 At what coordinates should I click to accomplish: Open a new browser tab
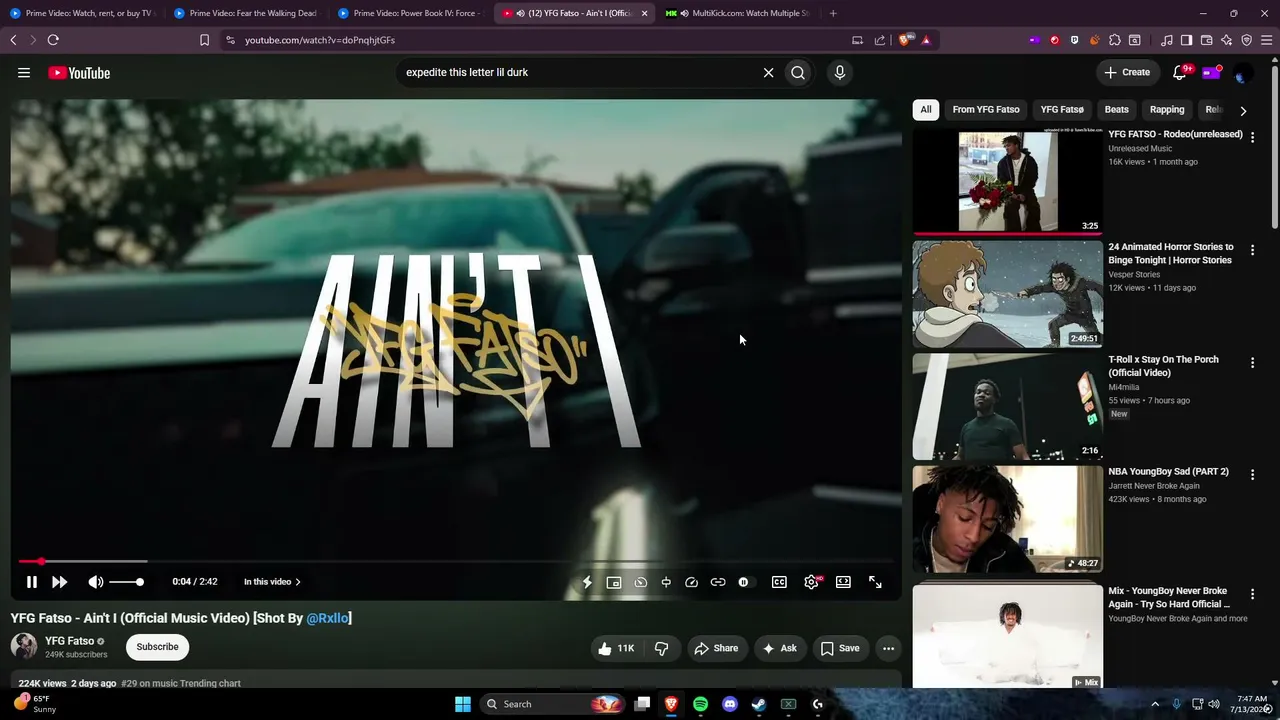tap(833, 13)
